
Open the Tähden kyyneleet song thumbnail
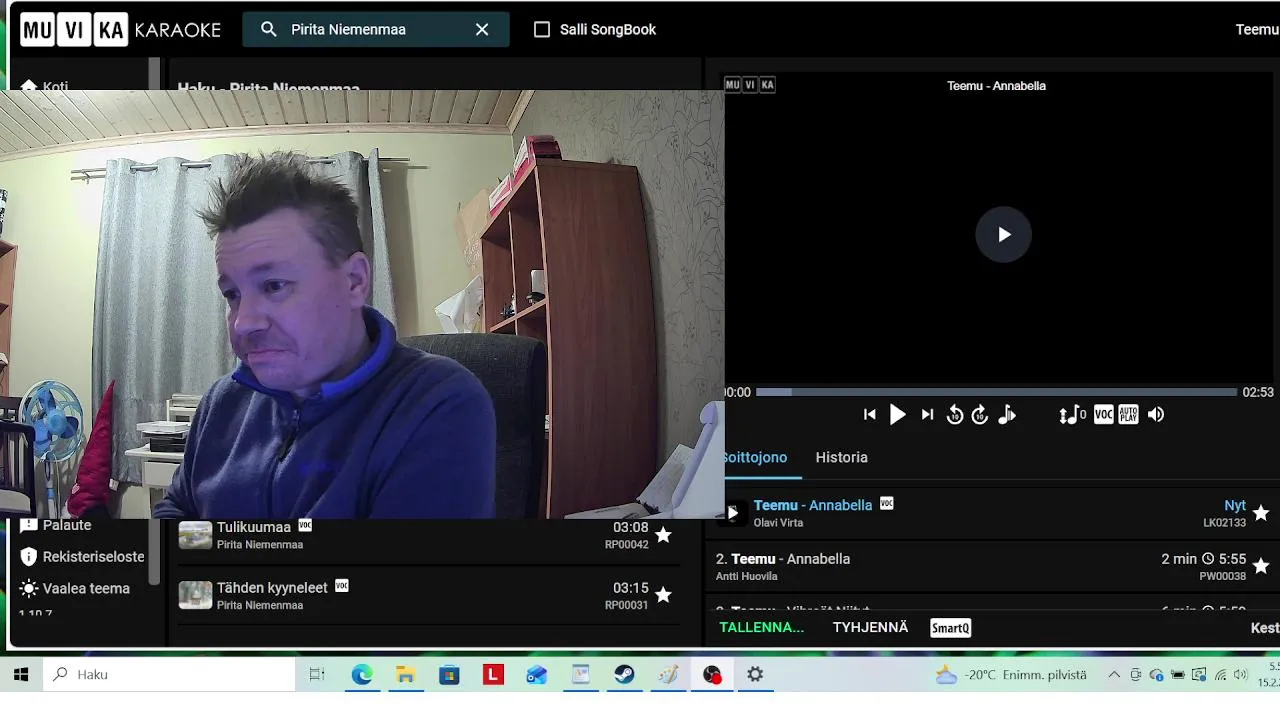click(x=195, y=595)
